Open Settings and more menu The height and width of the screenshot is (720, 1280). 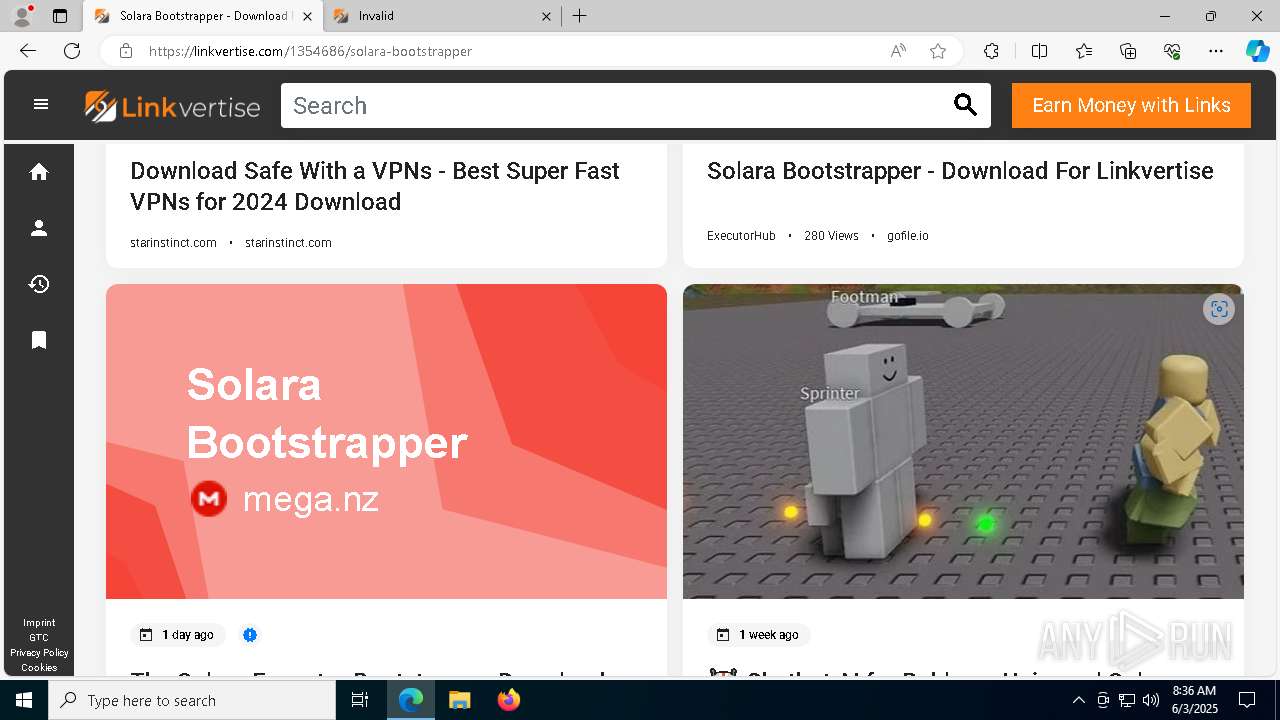1216,51
